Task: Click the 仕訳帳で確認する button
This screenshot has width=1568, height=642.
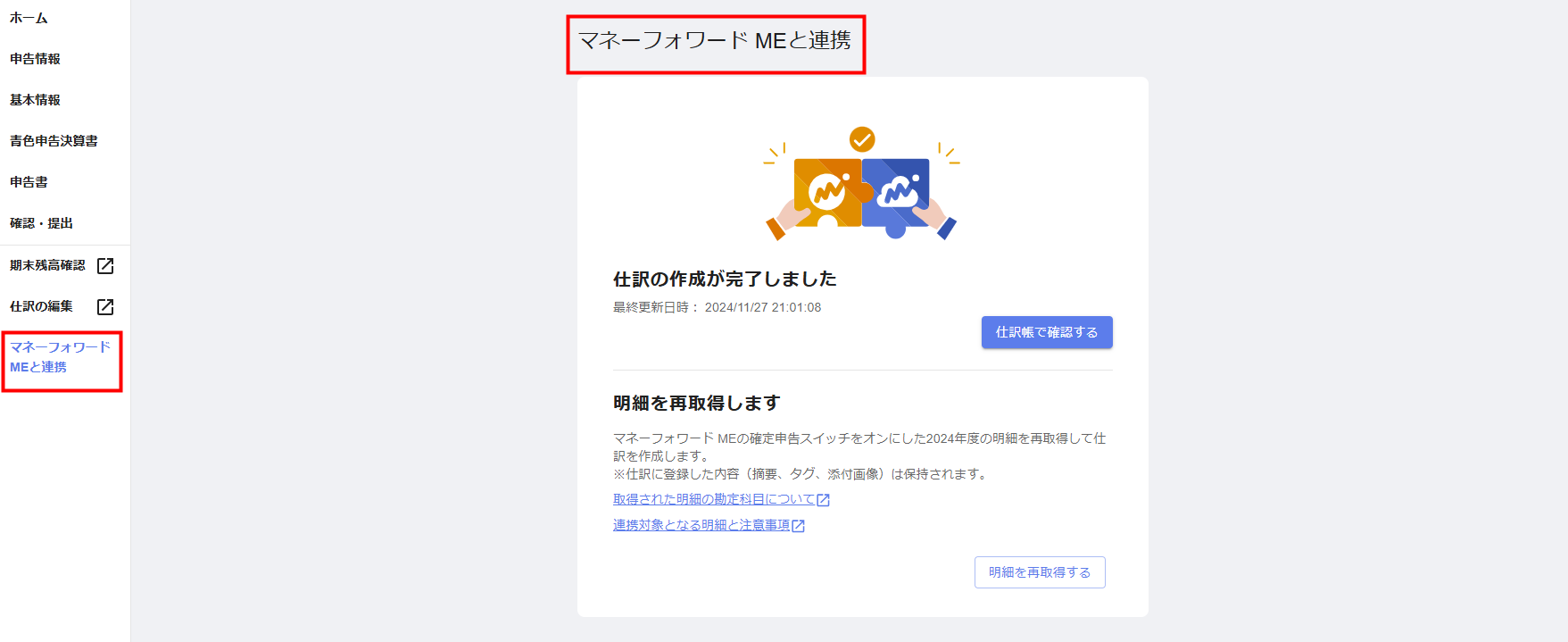Action: click(1047, 332)
